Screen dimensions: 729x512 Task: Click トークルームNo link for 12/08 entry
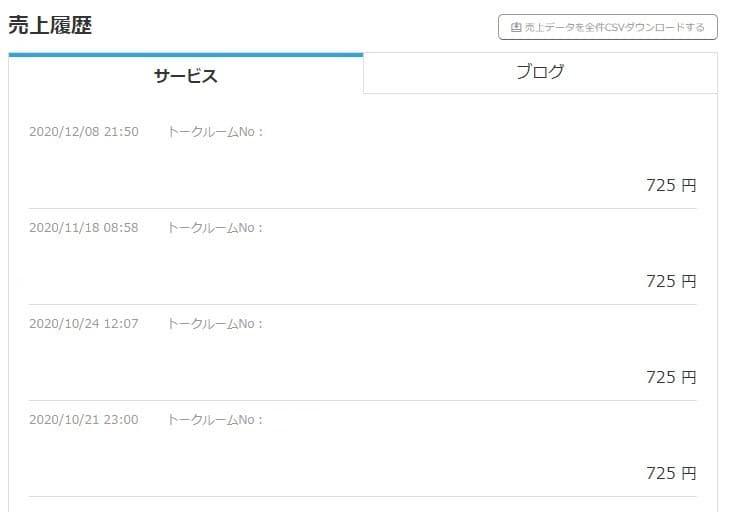pos(215,132)
